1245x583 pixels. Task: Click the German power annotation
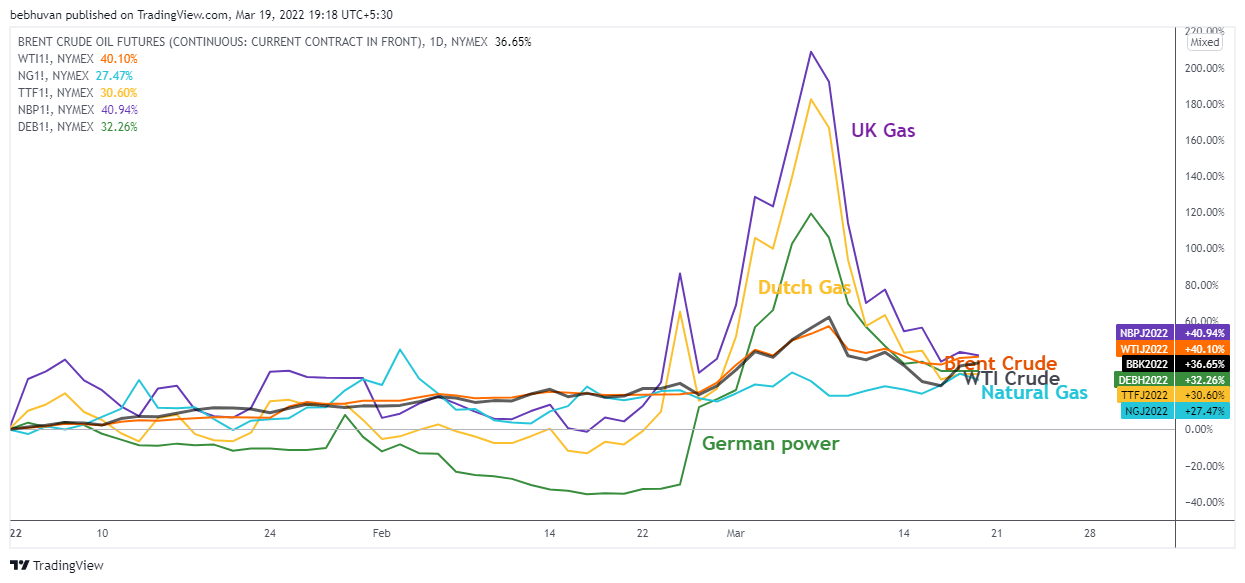point(771,444)
